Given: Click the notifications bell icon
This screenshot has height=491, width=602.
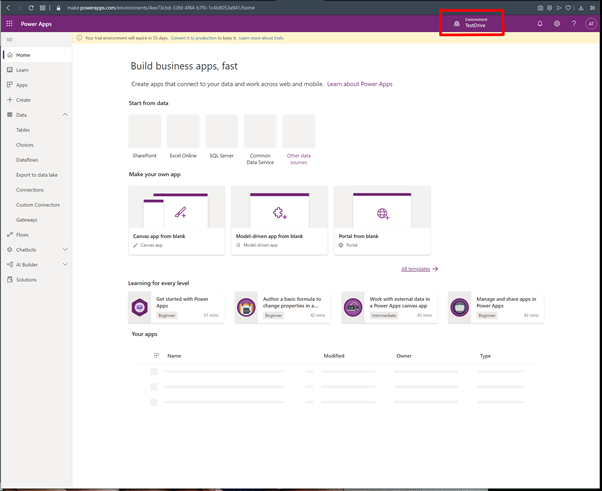Looking at the screenshot, I should click(x=540, y=23).
